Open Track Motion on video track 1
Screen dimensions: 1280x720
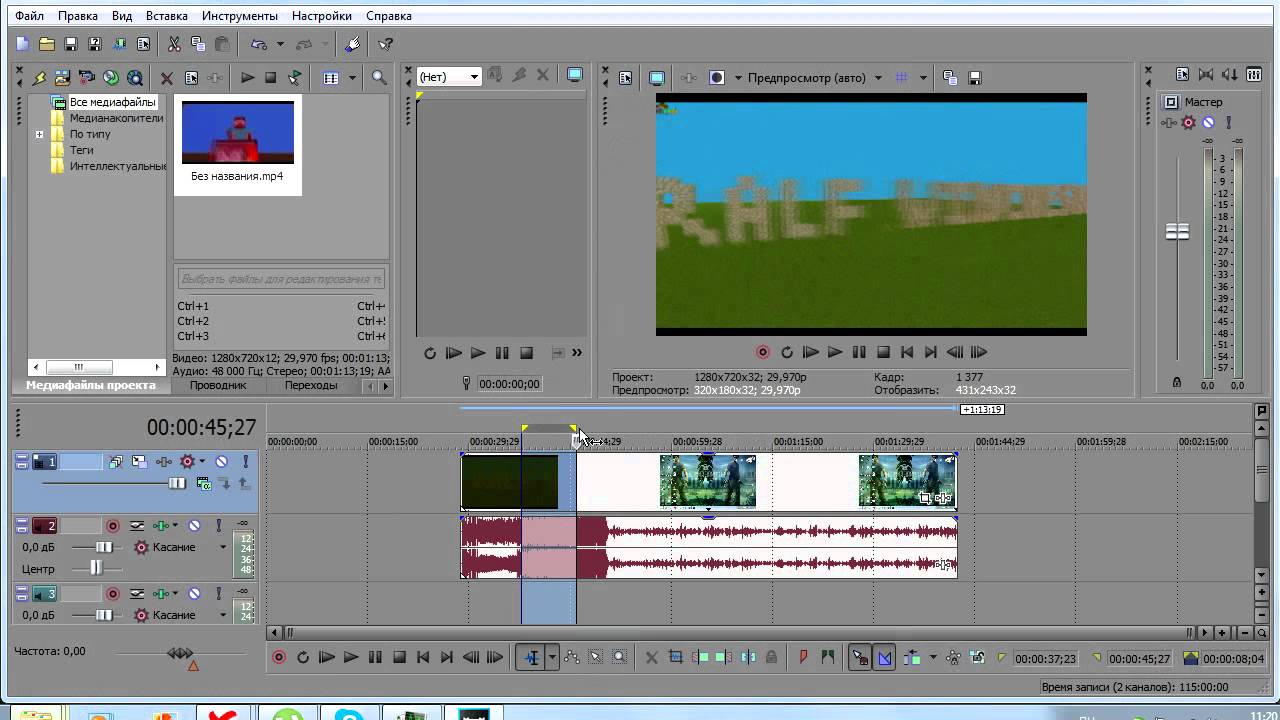(139, 461)
